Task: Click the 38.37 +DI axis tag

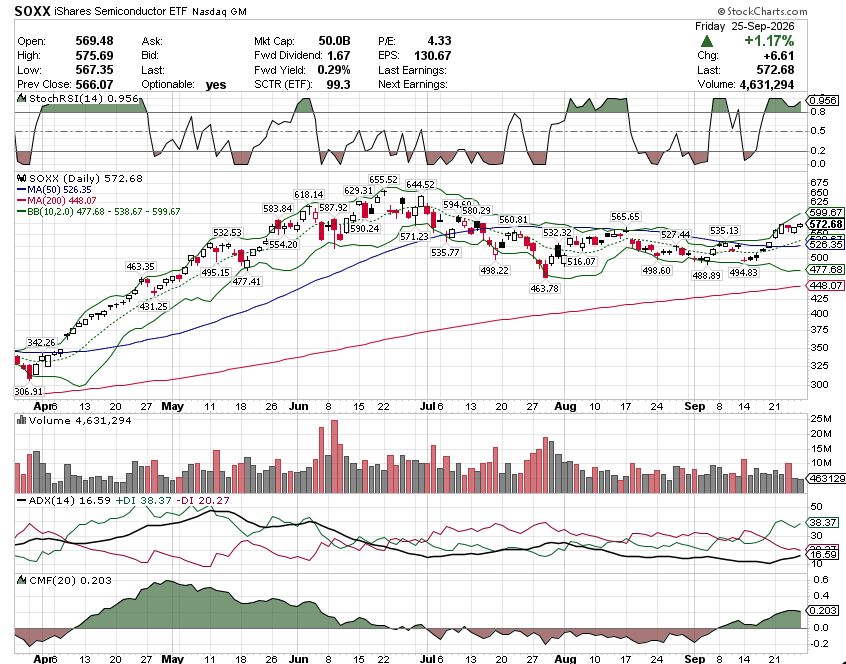Action: click(823, 522)
